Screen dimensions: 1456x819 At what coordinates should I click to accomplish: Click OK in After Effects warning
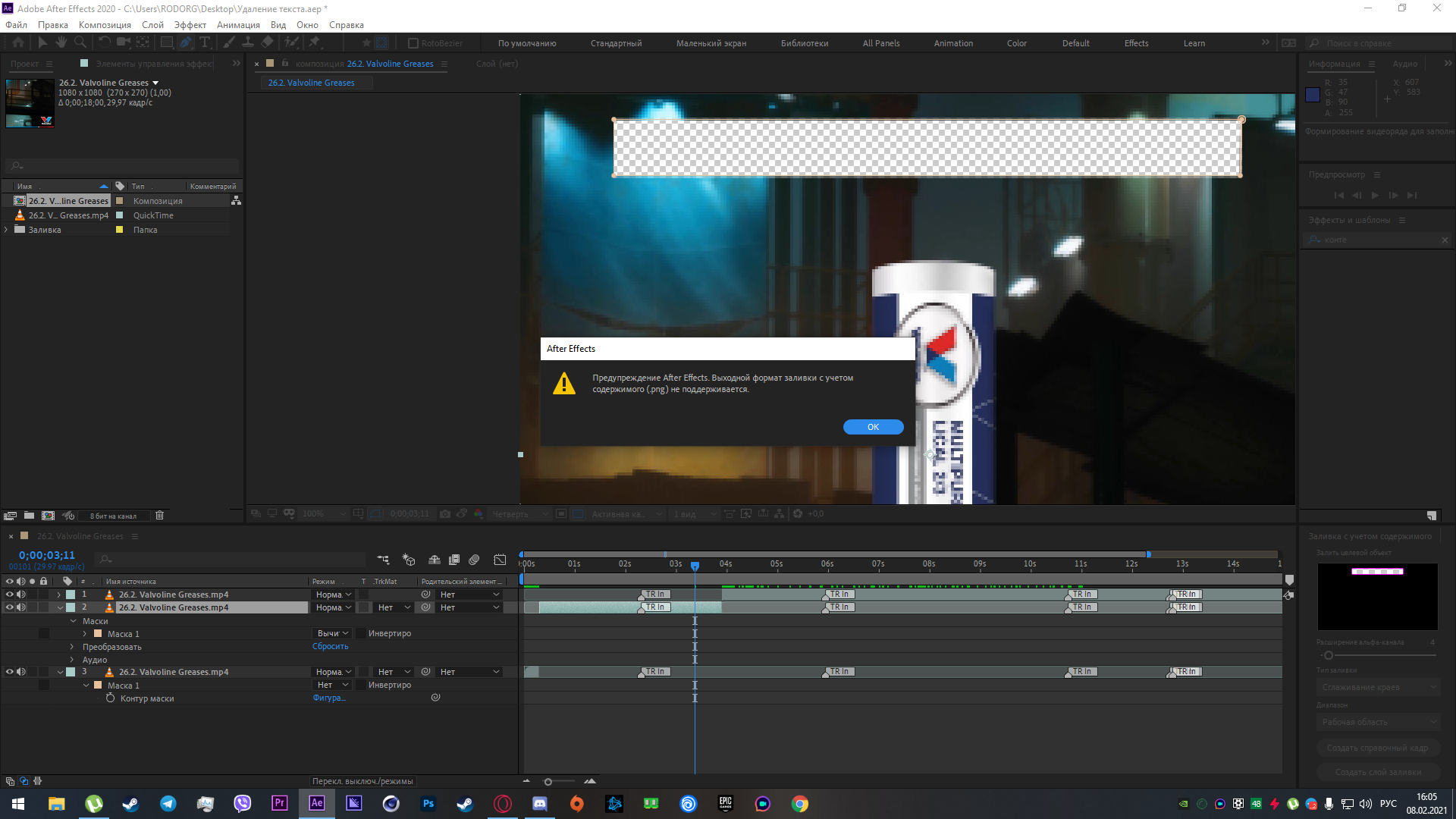click(873, 427)
